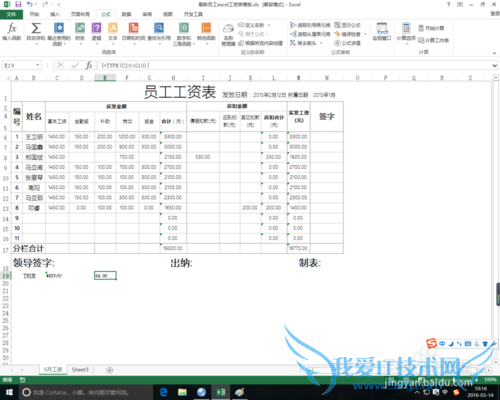Switch to the View (视图) tab
This screenshot has height=400, width=500.
pos(168,14)
